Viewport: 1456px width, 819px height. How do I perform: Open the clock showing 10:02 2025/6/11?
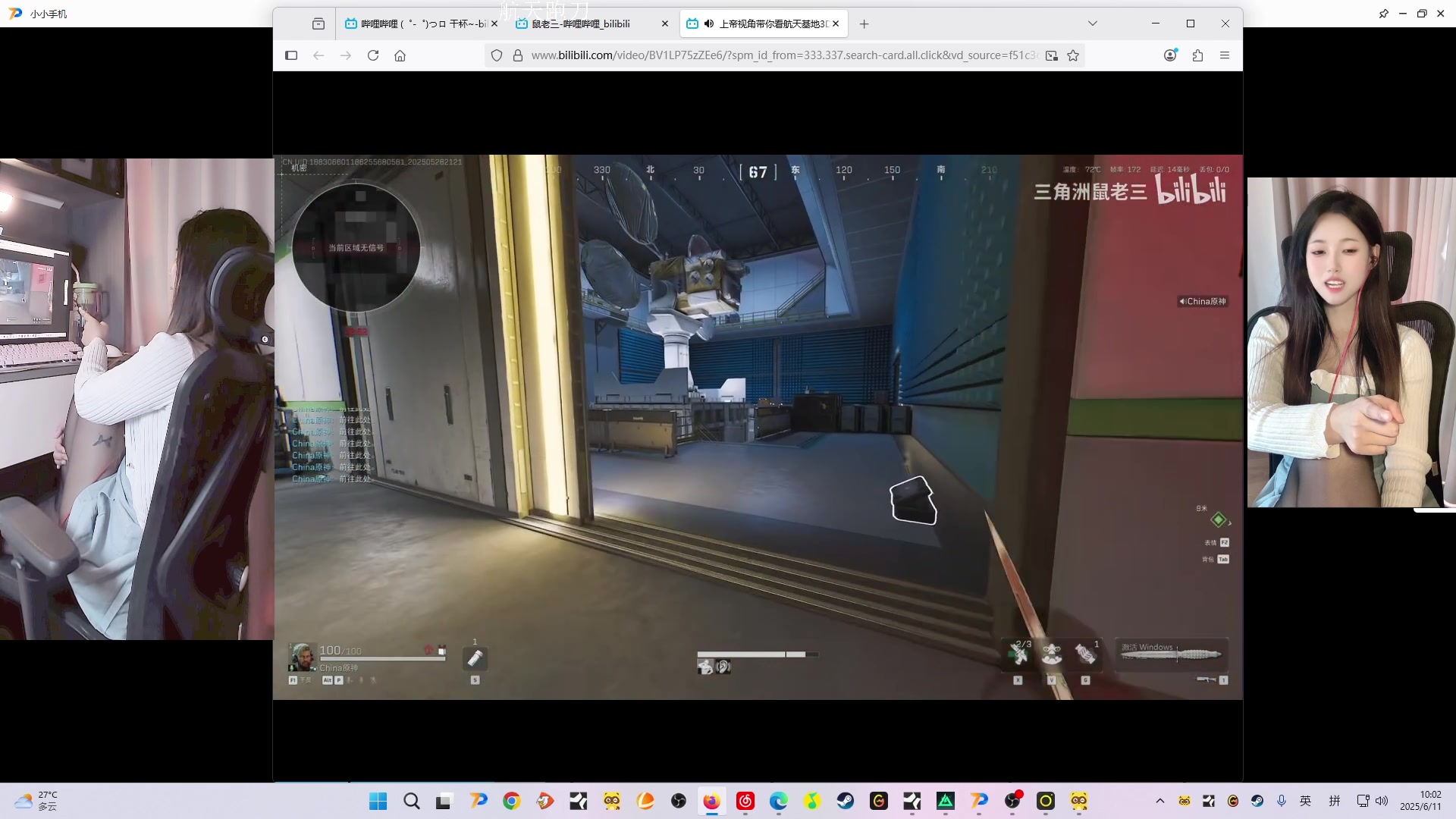1420,801
